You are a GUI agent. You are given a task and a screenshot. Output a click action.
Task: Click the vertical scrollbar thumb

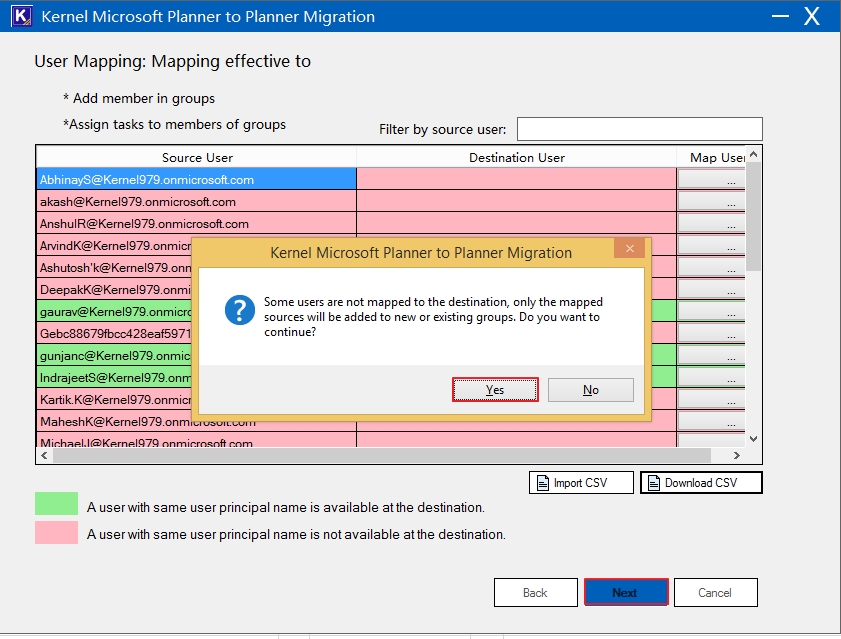pyautogui.click(x=754, y=216)
